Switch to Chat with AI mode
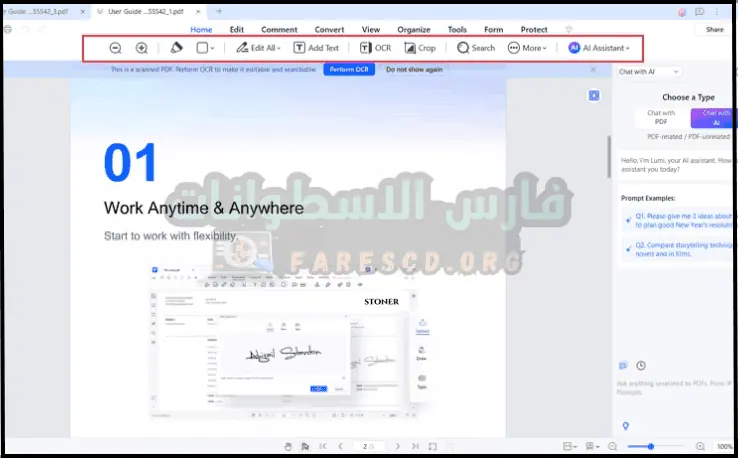This screenshot has width=738, height=458. [710, 118]
